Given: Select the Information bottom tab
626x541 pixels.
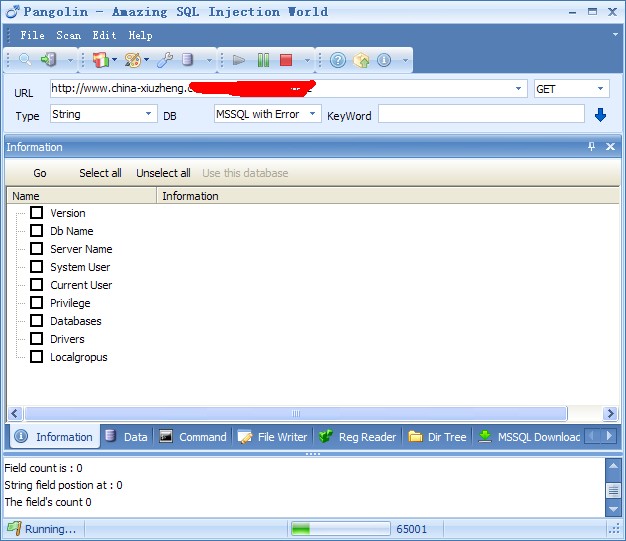Looking at the screenshot, I should pyautogui.click(x=55, y=436).
